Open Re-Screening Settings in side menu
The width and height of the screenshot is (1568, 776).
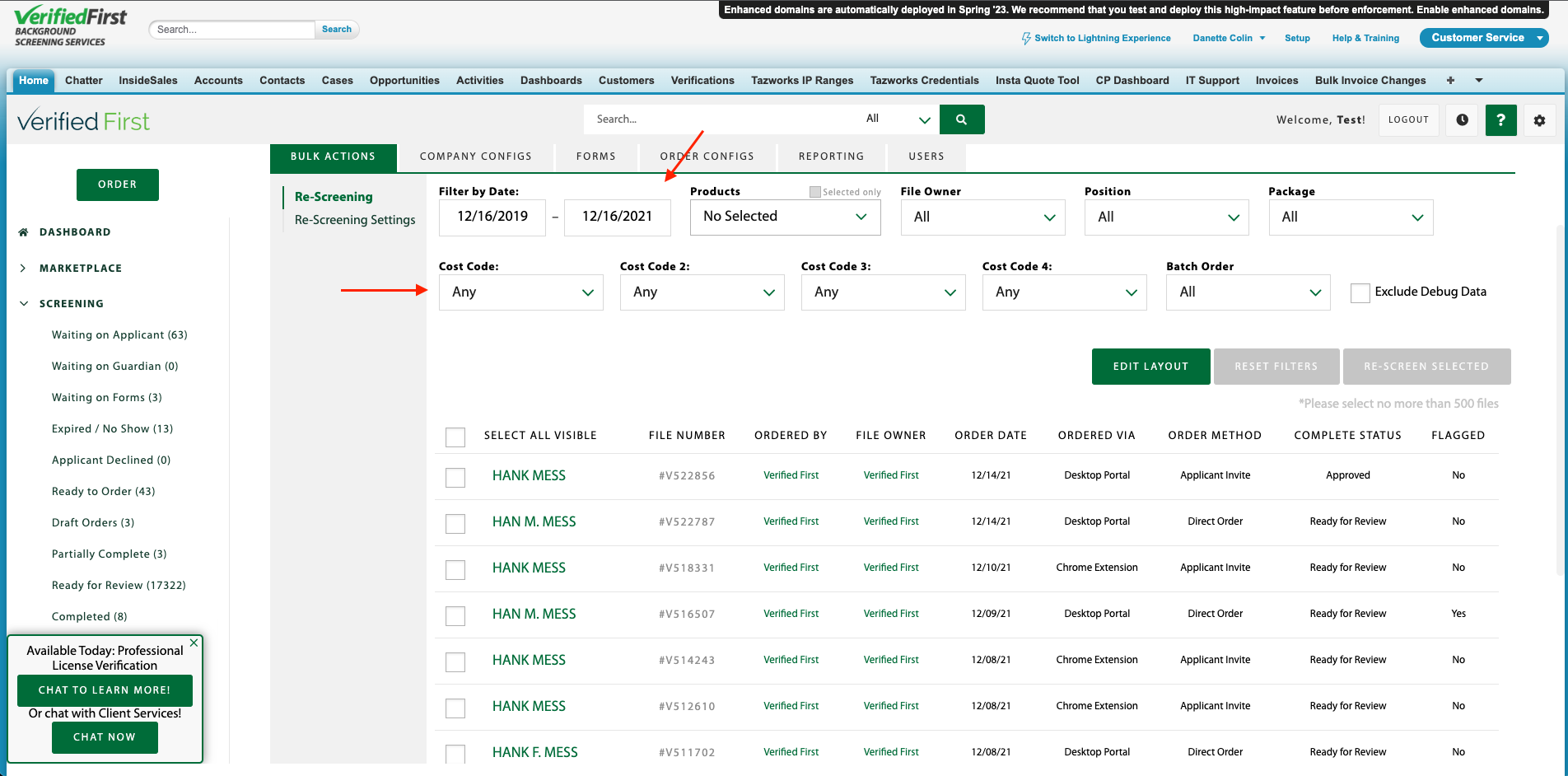click(355, 220)
